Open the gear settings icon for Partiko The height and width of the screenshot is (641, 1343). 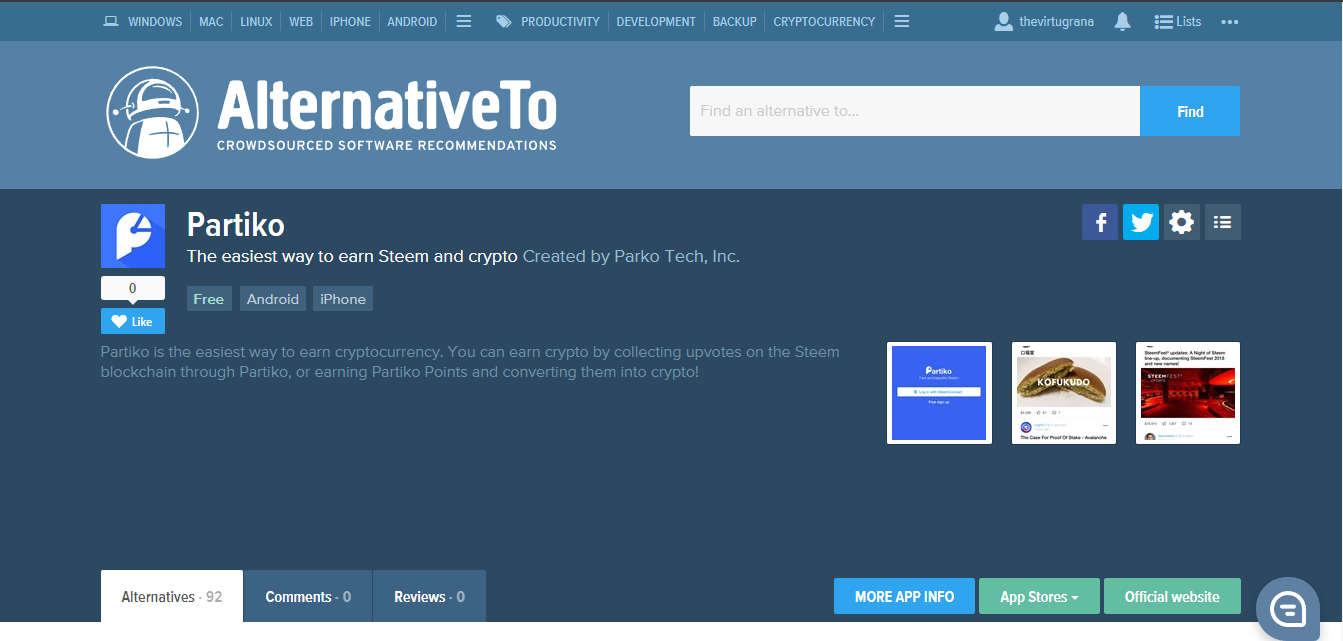pyautogui.click(x=1182, y=222)
